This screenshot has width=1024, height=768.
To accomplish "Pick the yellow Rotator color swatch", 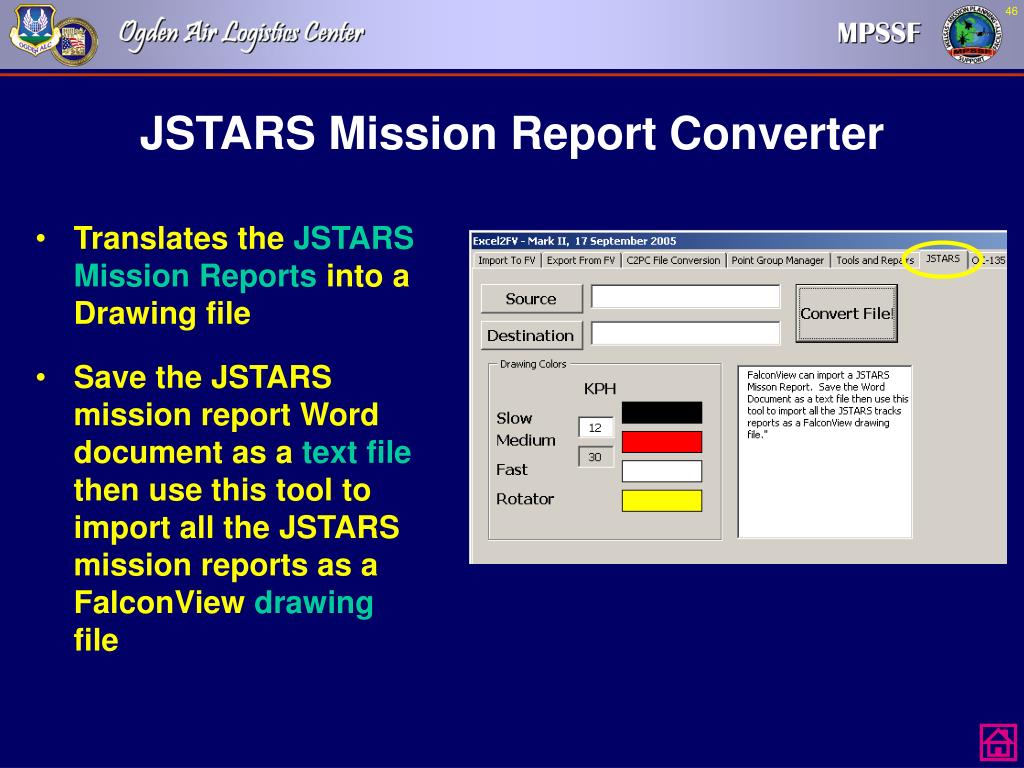I will click(662, 501).
